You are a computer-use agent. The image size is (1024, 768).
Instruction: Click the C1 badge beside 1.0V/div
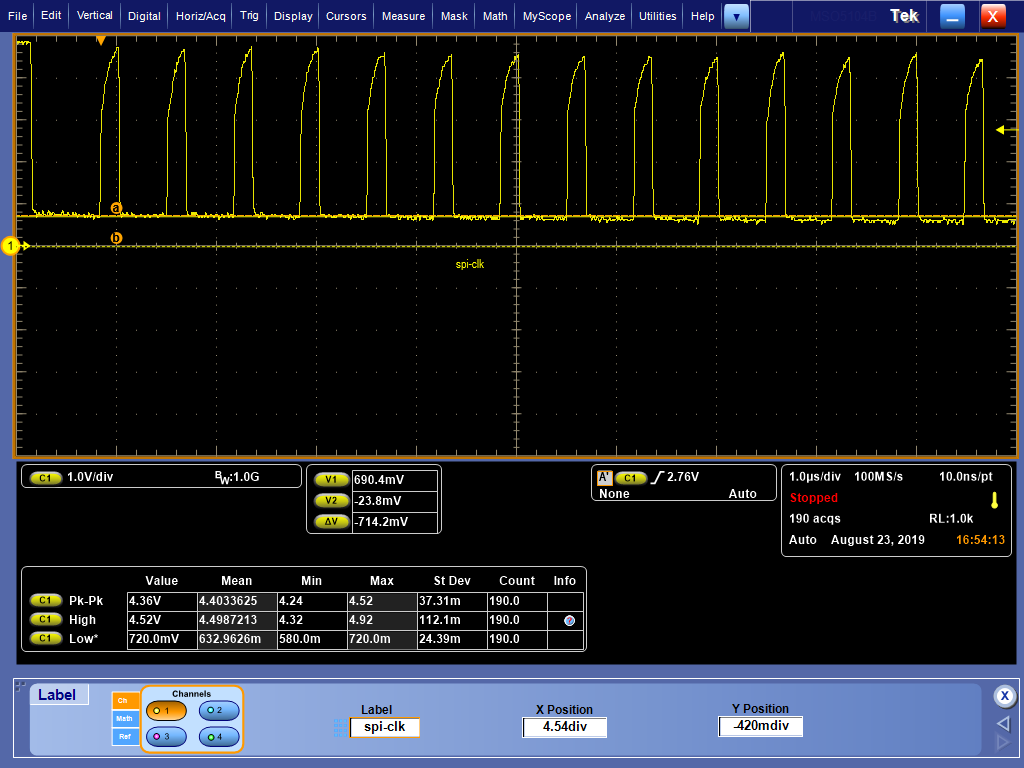point(45,478)
